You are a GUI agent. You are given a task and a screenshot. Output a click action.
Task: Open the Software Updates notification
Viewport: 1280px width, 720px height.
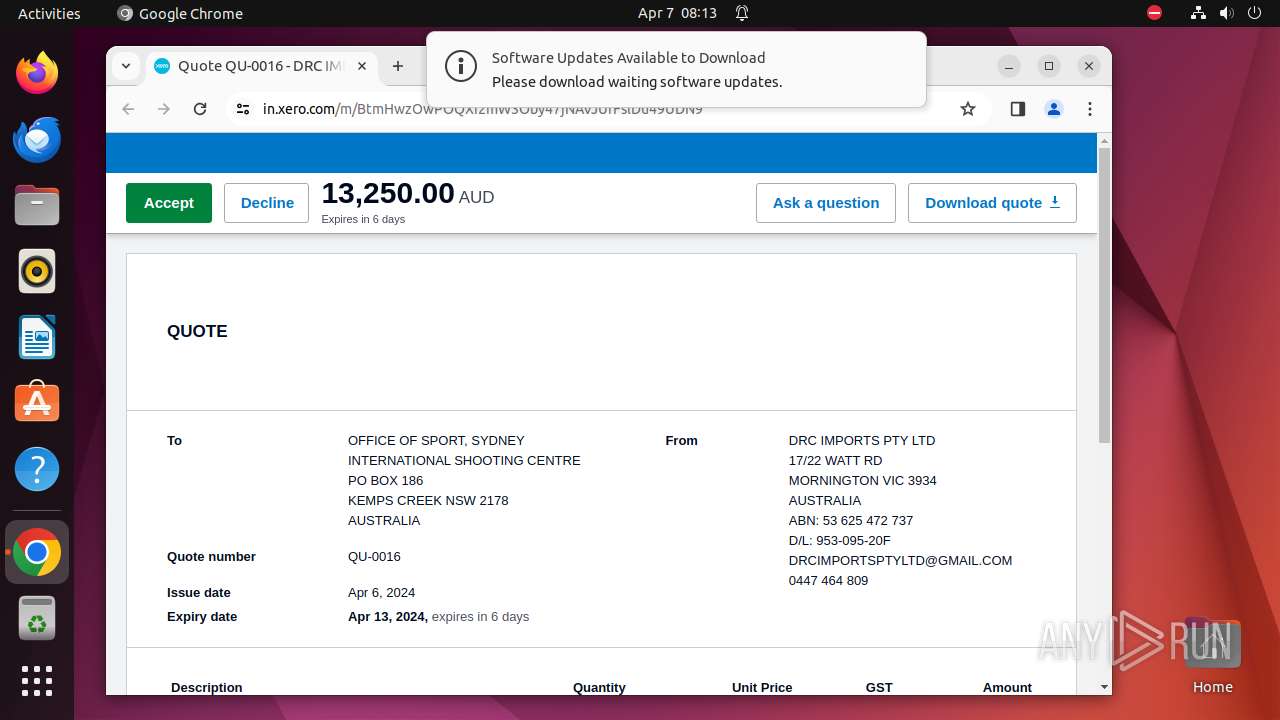coord(676,69)
